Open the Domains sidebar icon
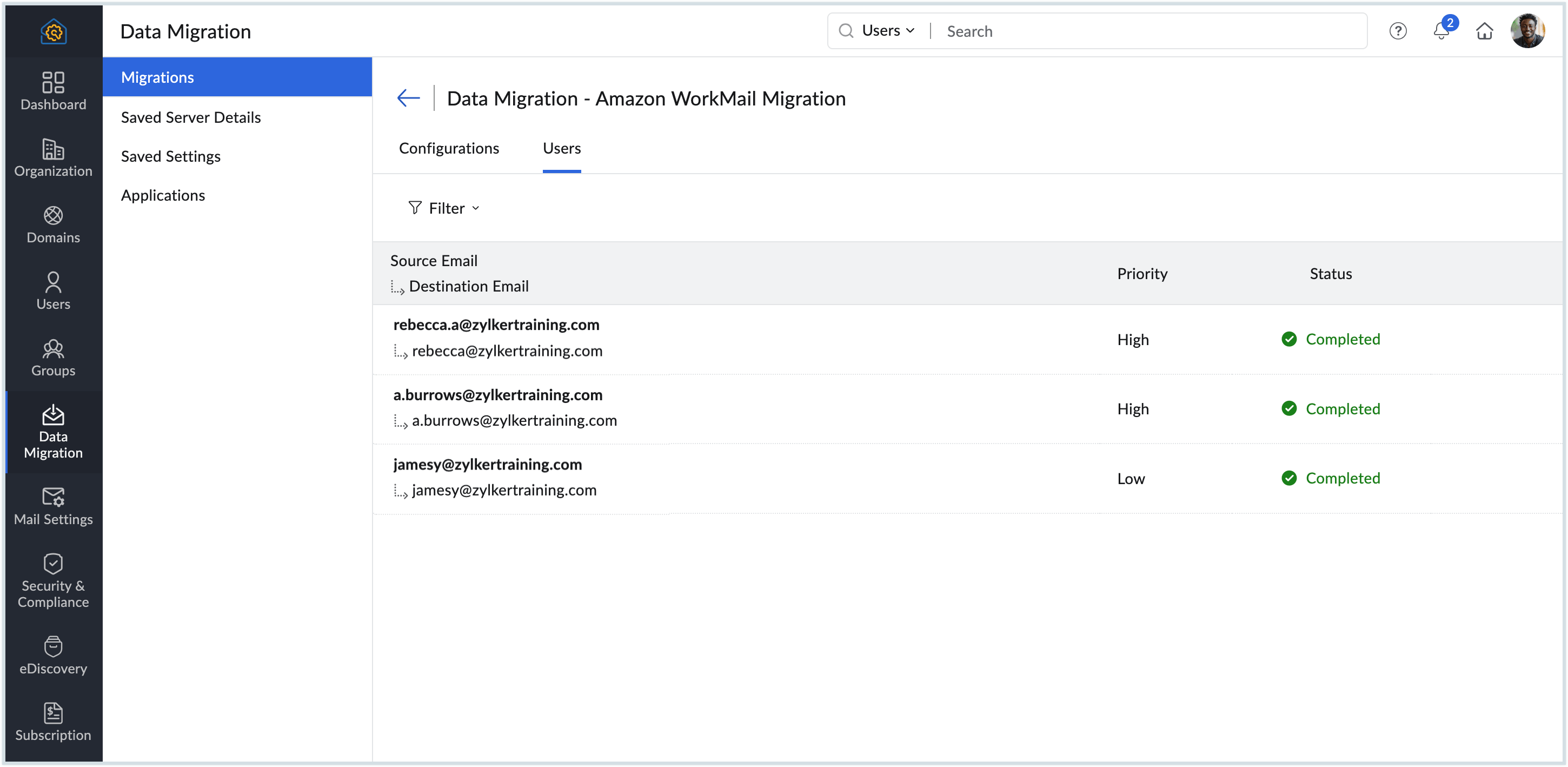Image resolution: width=1568 pixels, height=767 pixels. click(x=53, y=224)
